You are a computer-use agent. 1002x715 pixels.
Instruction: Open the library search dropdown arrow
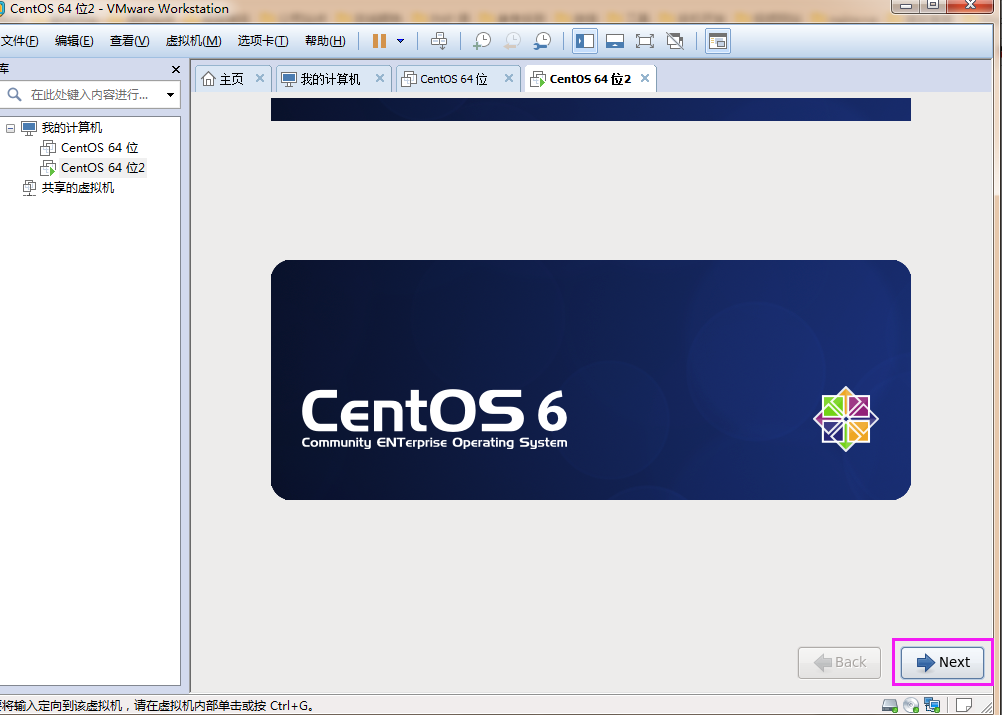[x=170, y=95]
